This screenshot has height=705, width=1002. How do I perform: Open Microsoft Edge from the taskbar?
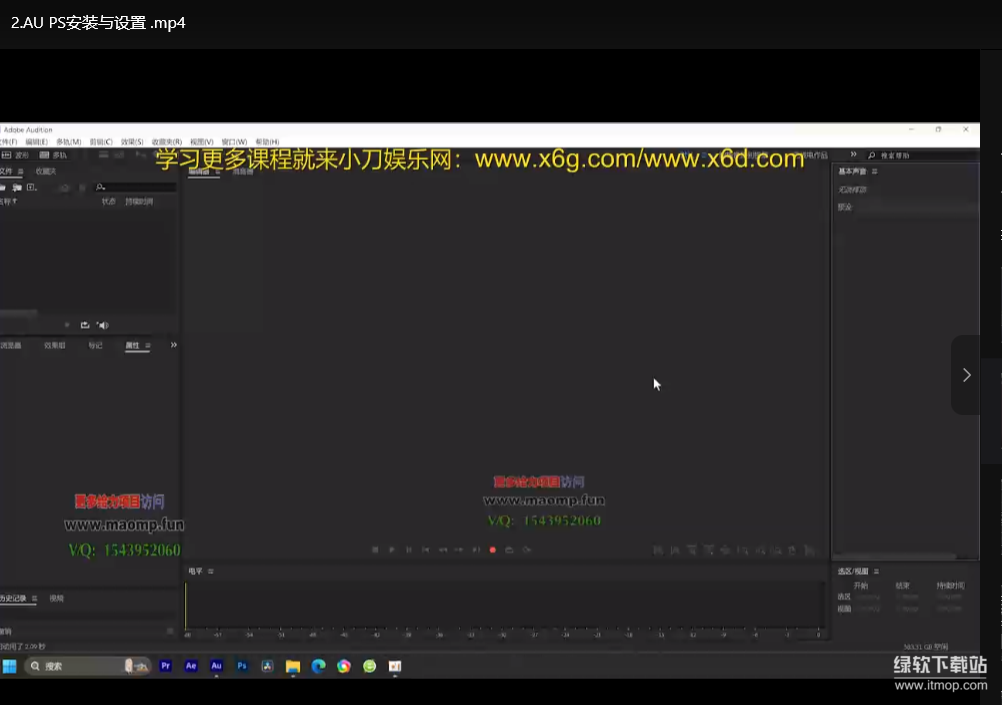point(318,666)
